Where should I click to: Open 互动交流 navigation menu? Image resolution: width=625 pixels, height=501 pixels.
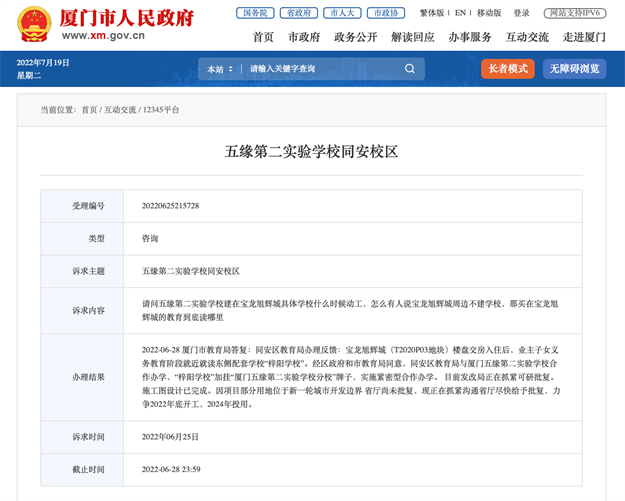[527, 37]
